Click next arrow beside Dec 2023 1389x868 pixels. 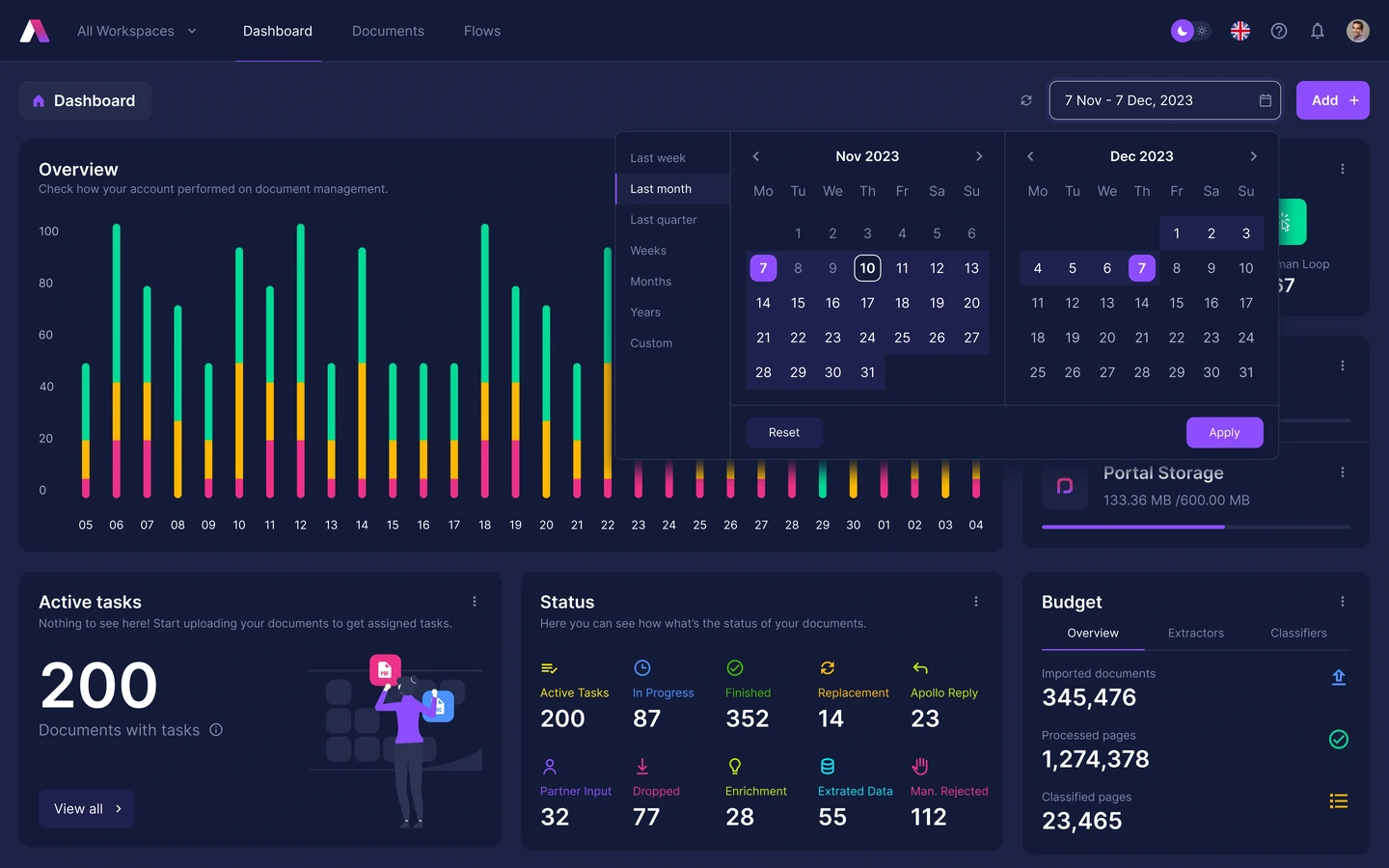point(1253,156)
